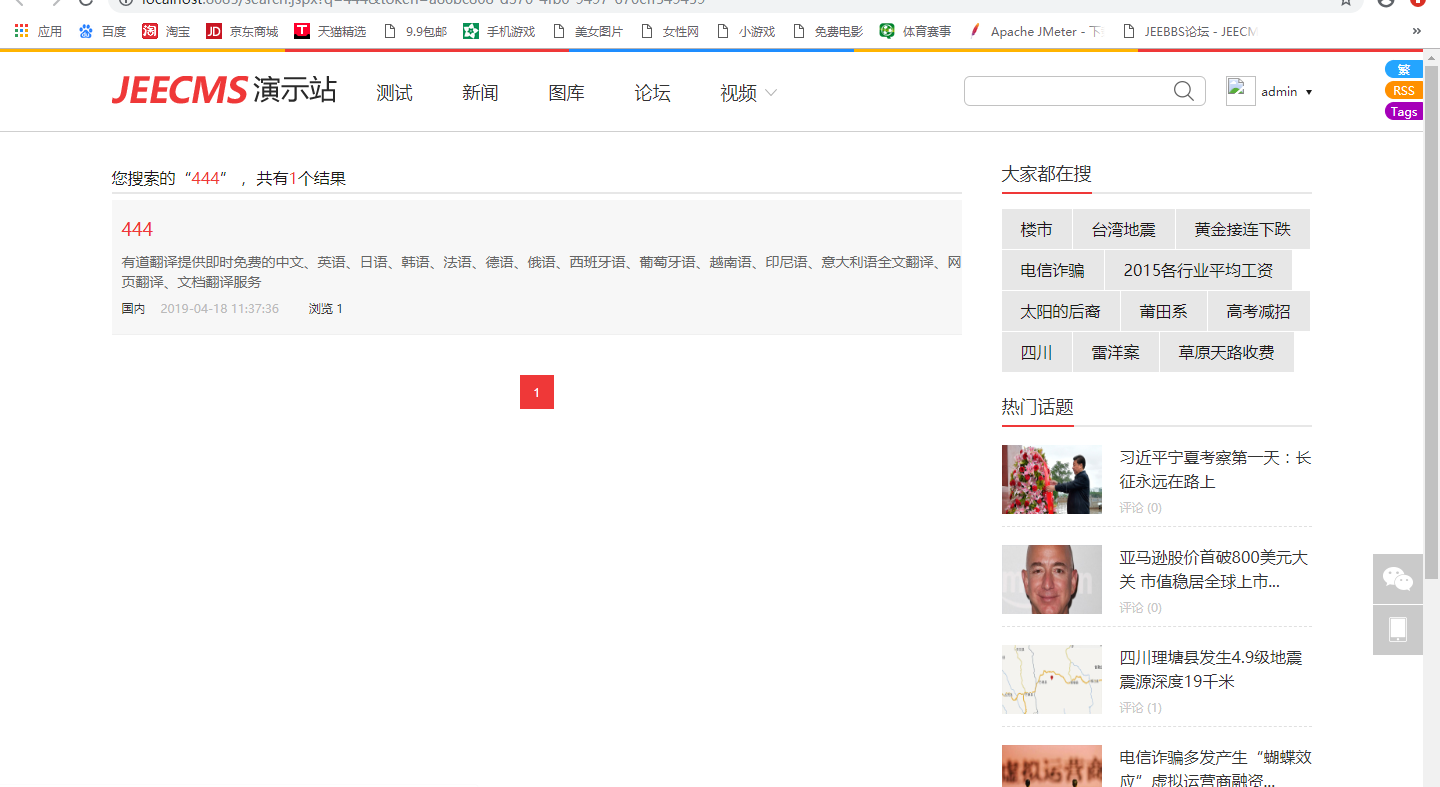The image size is (1440, 787).
Task: Expand the admin user dropdown
Action: point(1309,92)
